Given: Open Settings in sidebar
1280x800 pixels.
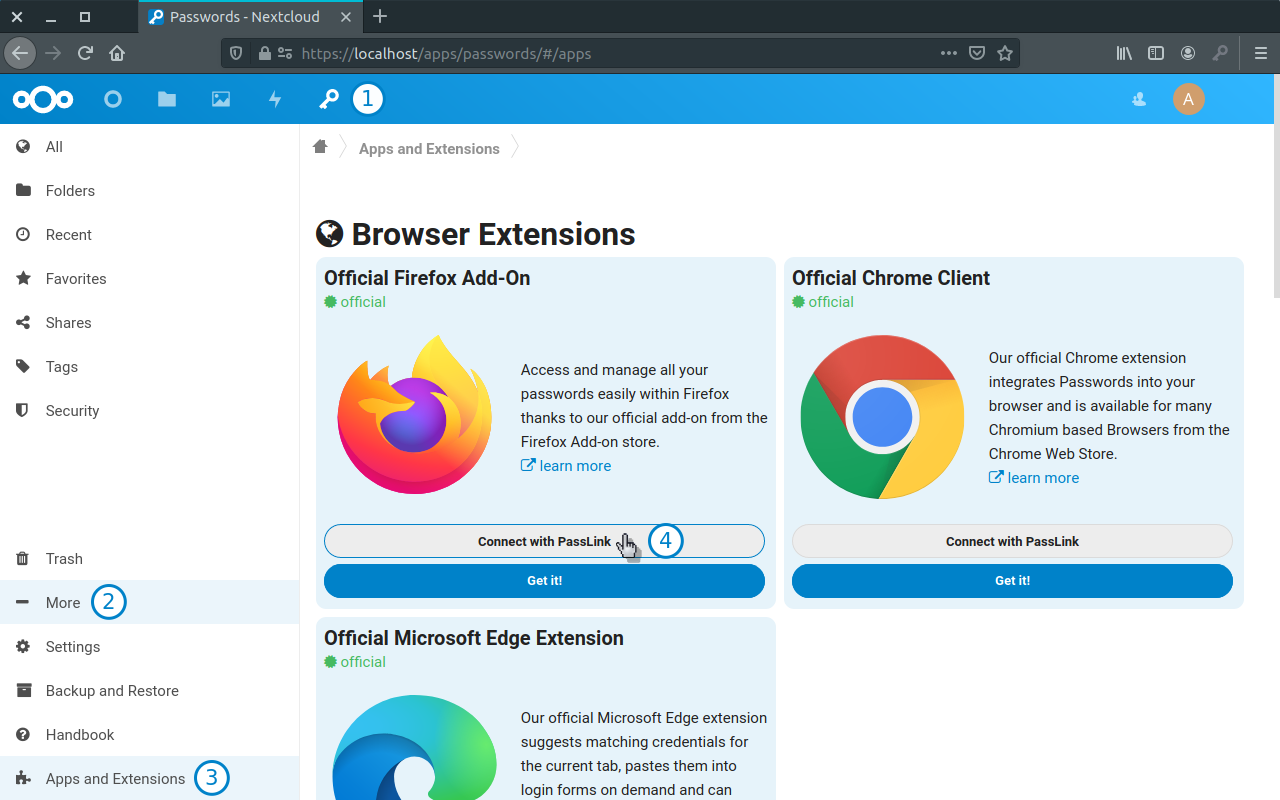Looking at the screenshot, I should pos(150,647).
